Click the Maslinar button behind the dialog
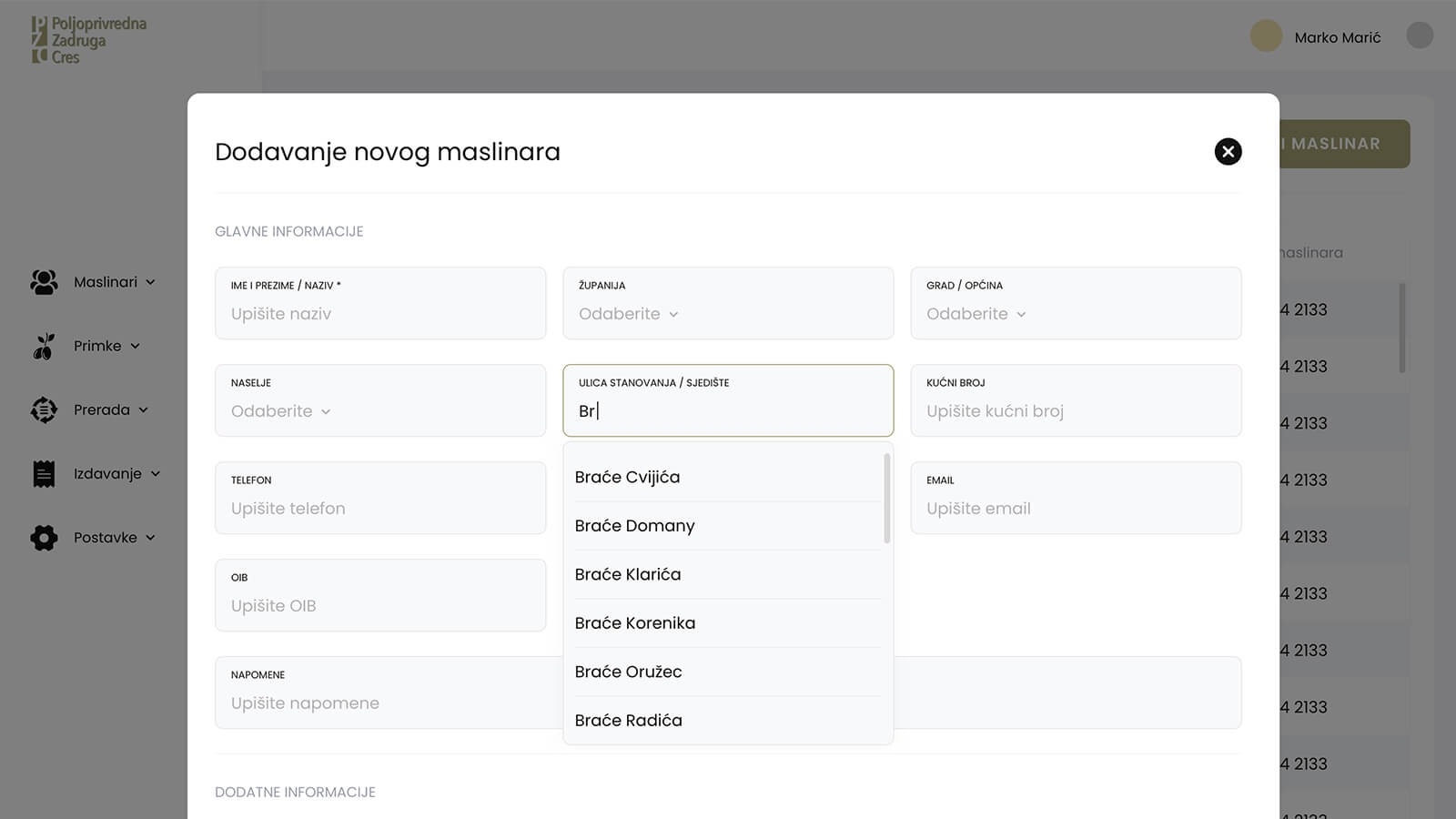The height and width of the screenshot is (819, 1456). (1345, 144)
